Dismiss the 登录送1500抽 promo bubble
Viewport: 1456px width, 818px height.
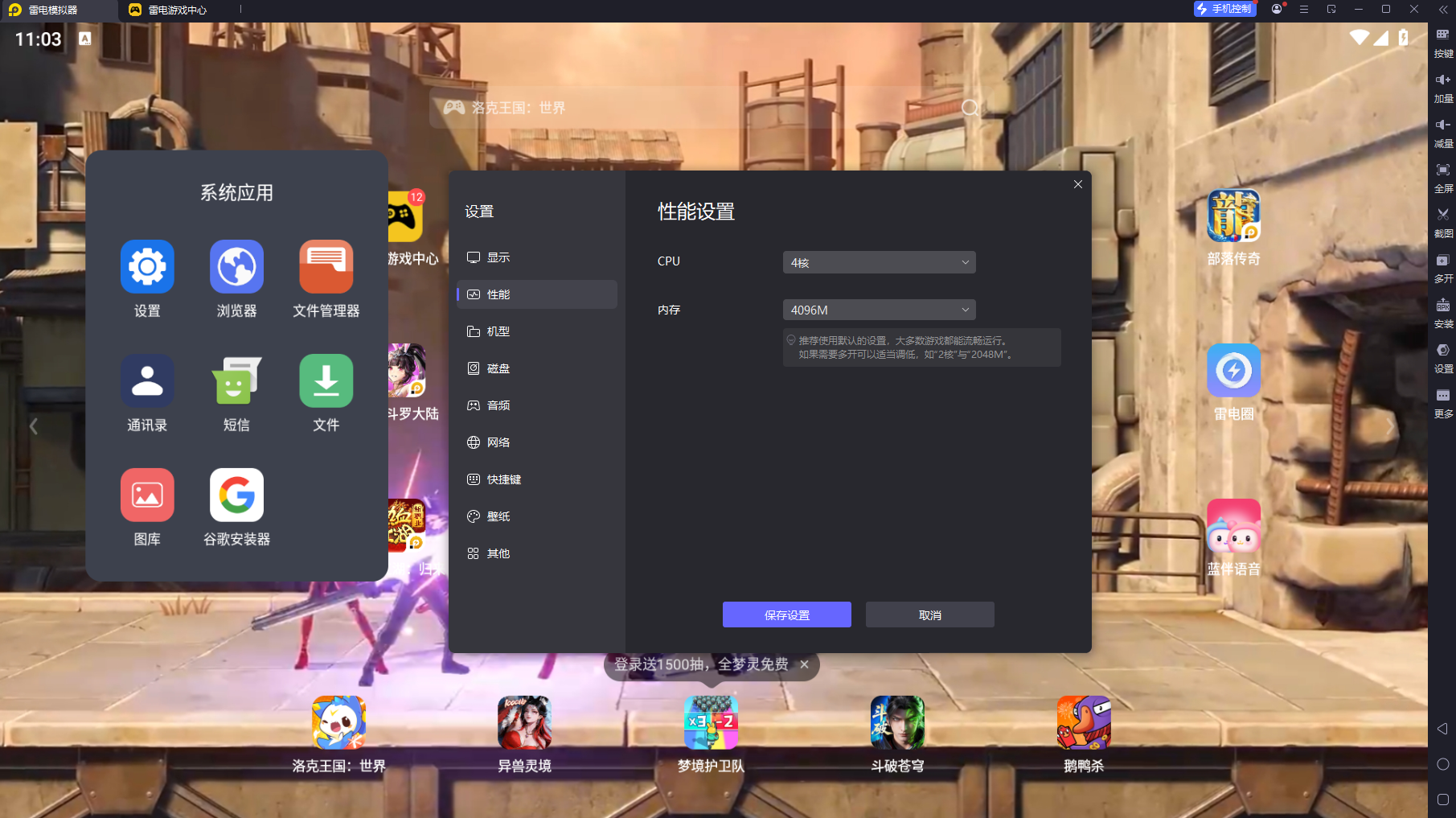804,664
